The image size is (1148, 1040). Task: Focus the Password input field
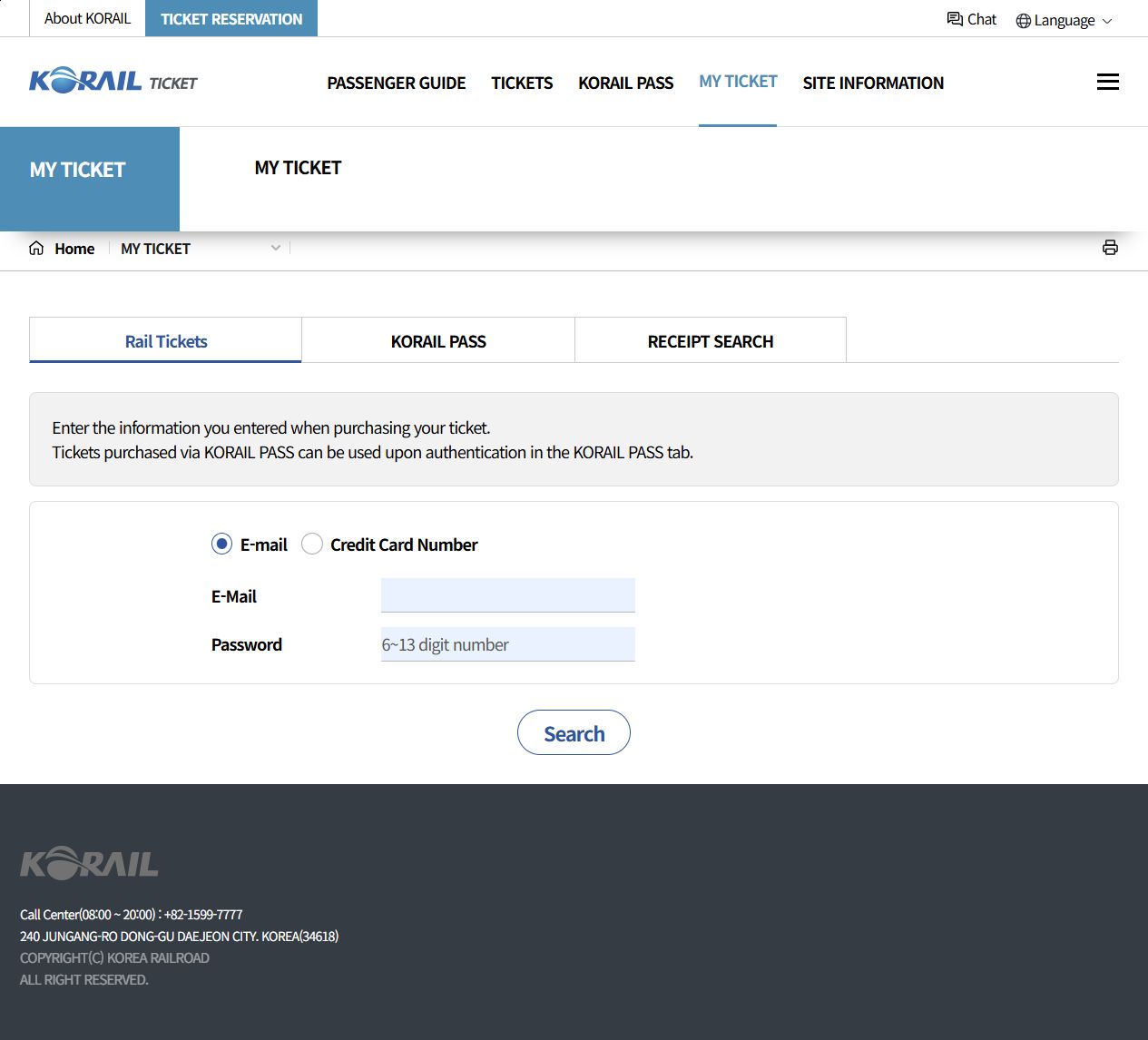(x=508, y=644)
